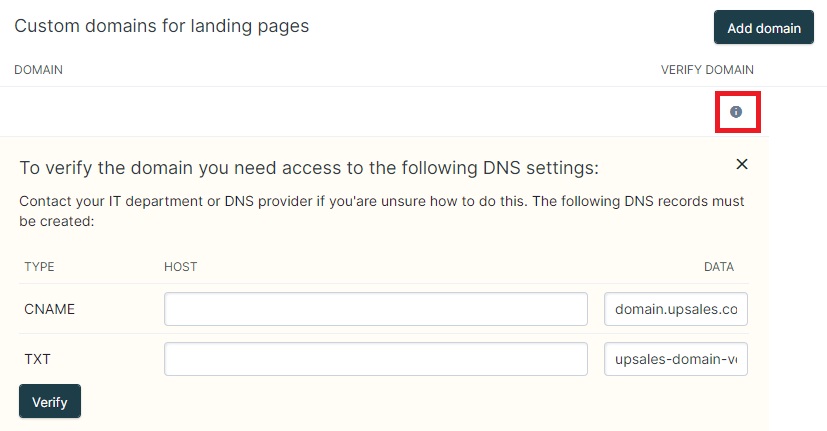Click the CNAME record type label
The height and width of the screenshot is (431, 827).
coord(50,309)
